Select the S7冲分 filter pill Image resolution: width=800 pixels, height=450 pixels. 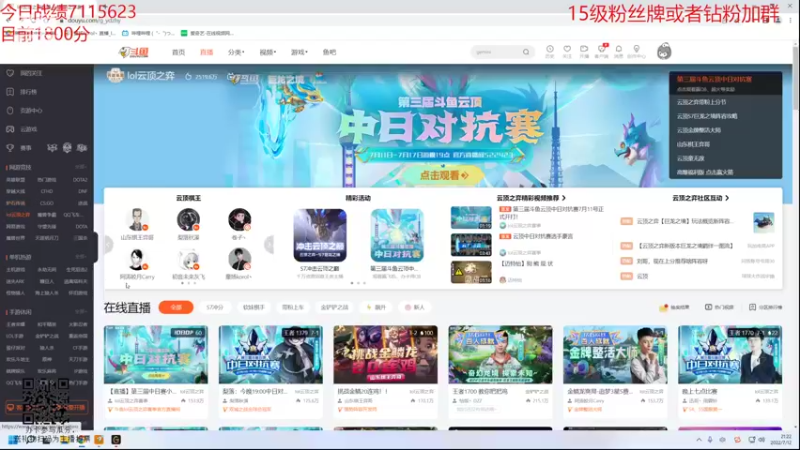[215, 307]
